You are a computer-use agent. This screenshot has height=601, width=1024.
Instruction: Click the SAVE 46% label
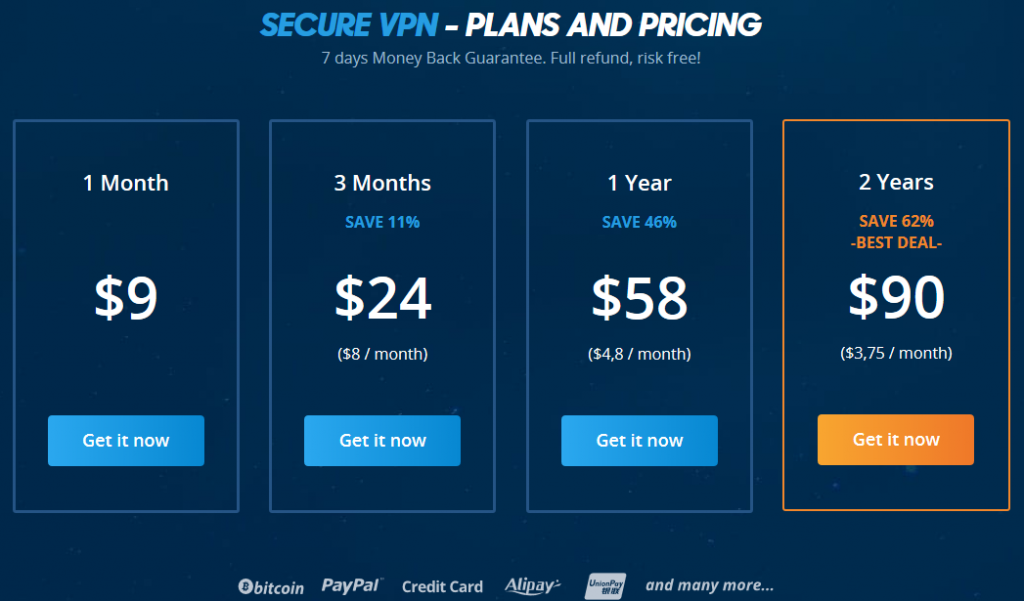click(639, 222)
